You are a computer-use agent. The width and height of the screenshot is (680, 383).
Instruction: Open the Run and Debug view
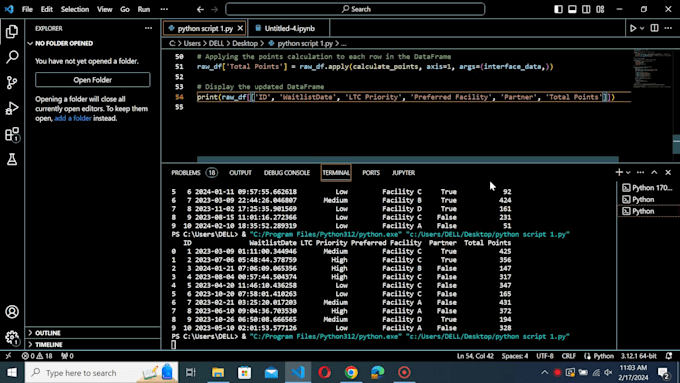[12, 108]
